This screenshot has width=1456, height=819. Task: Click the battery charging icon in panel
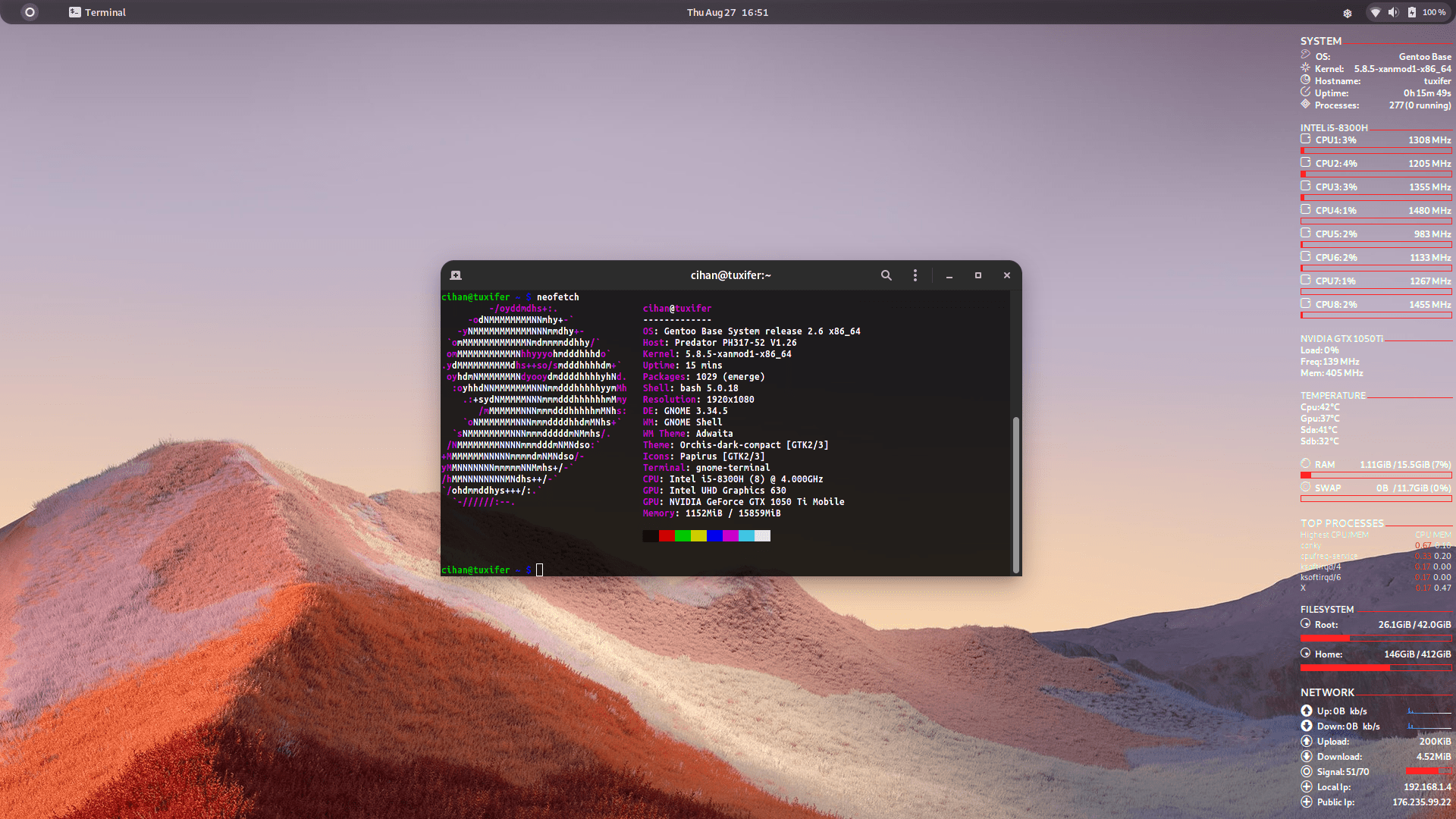point(1411,12)
